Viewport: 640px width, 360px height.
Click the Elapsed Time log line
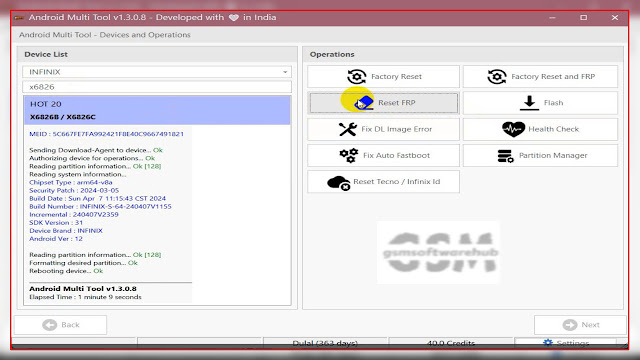tap(85, 297)
